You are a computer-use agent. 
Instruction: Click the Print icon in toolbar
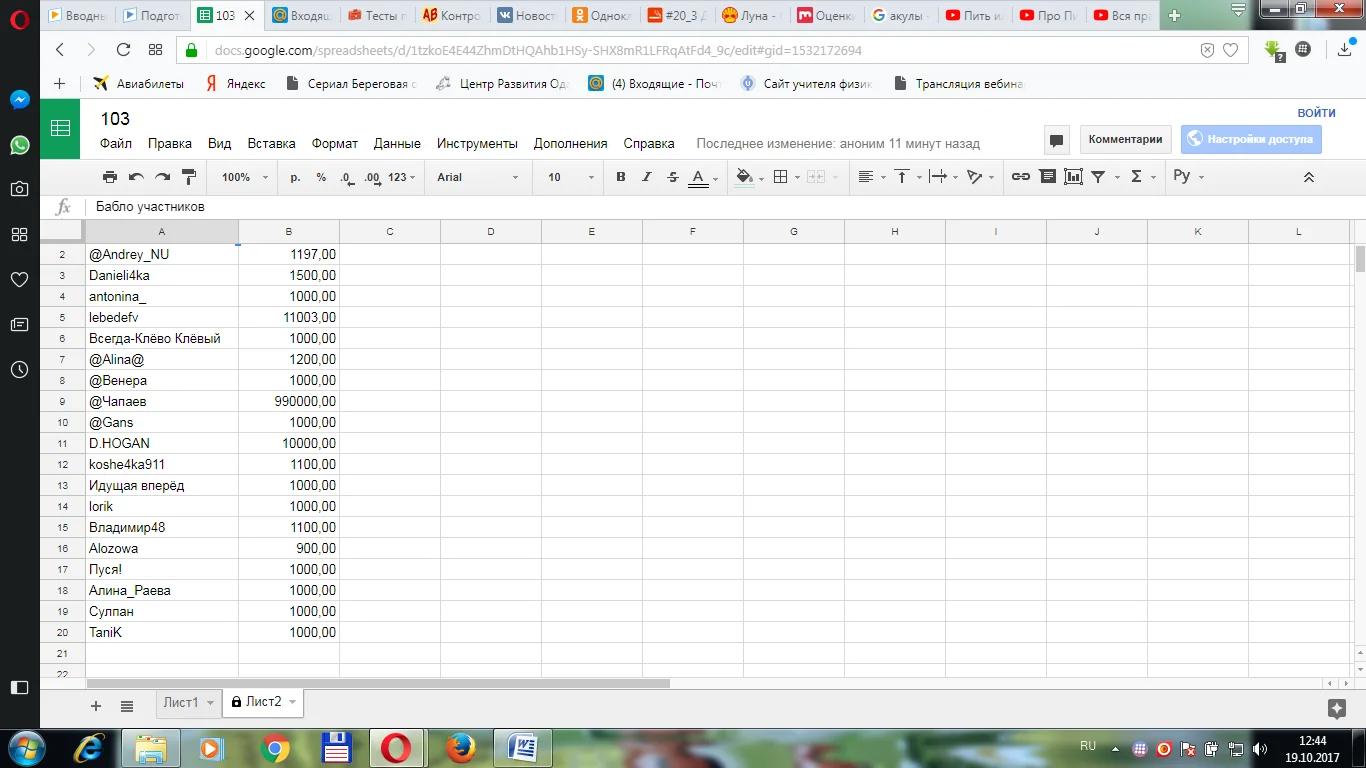(110, 177)
